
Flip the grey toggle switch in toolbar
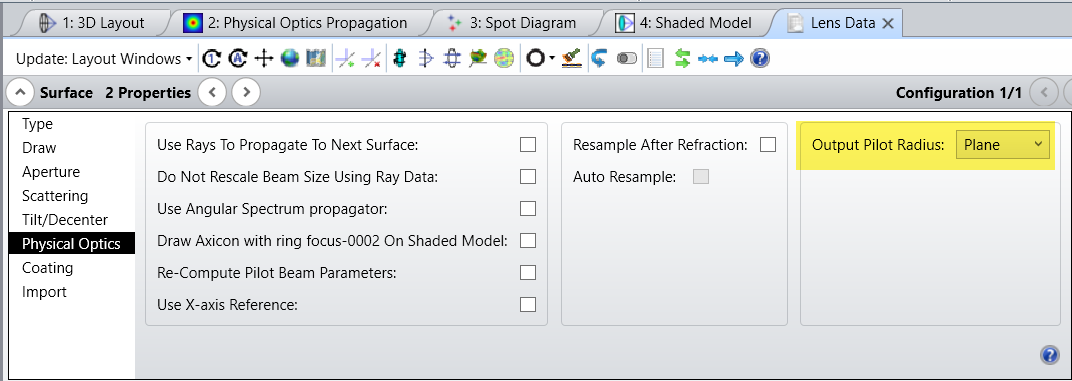627,59
